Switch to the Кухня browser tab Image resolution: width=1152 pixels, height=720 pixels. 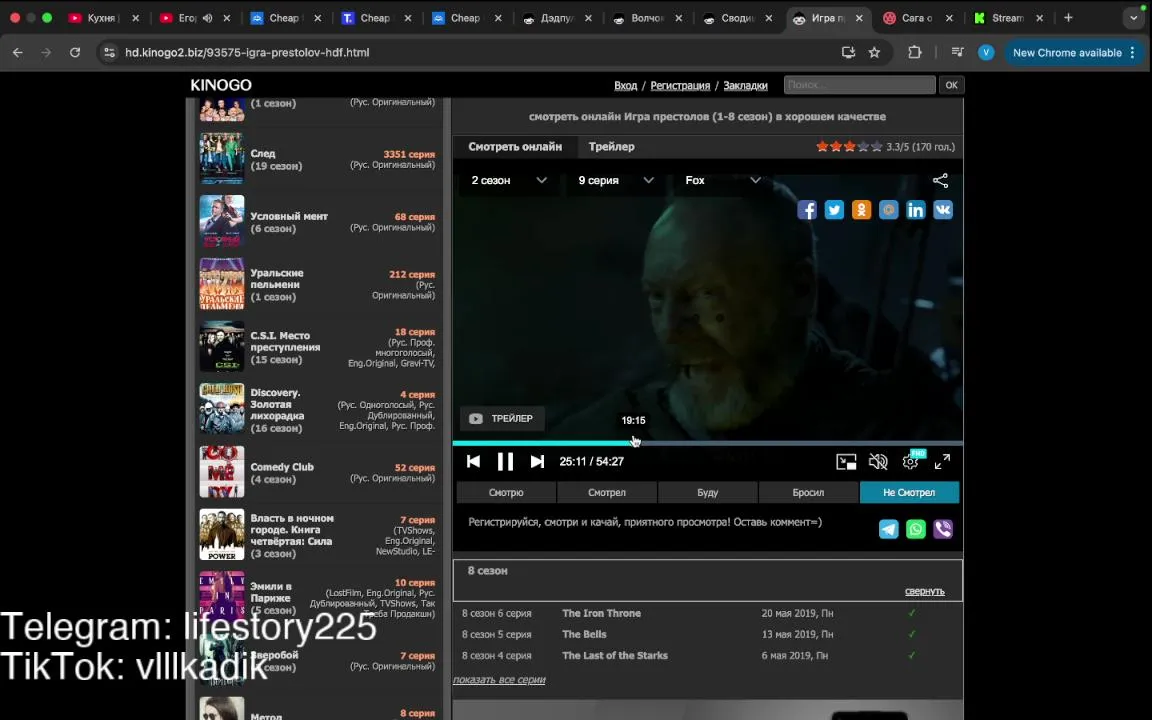101,18
